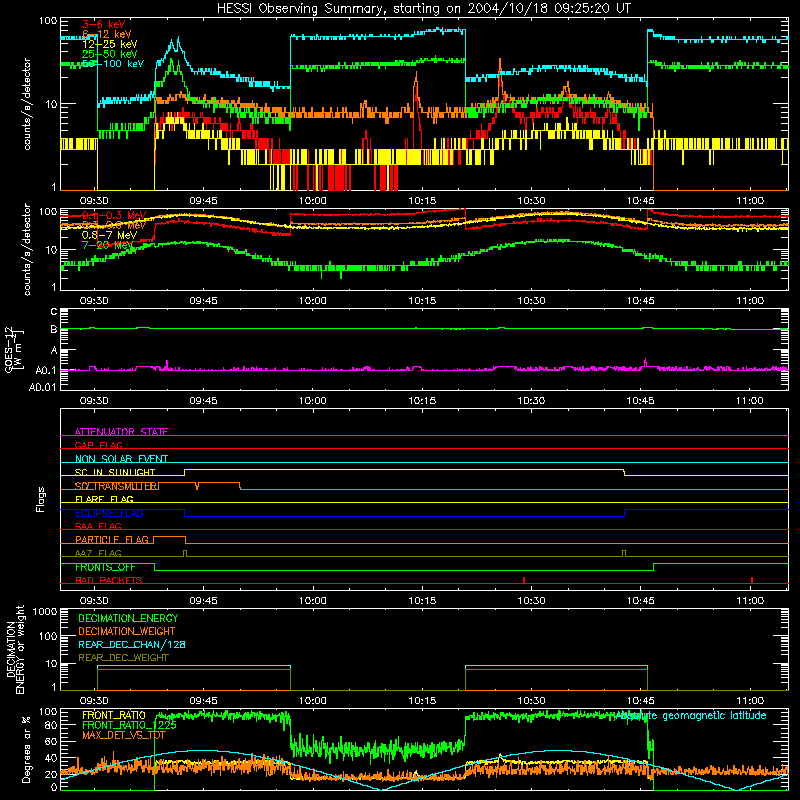Click the SC_IN_SUNLIGHT flag label

point(115,472)
